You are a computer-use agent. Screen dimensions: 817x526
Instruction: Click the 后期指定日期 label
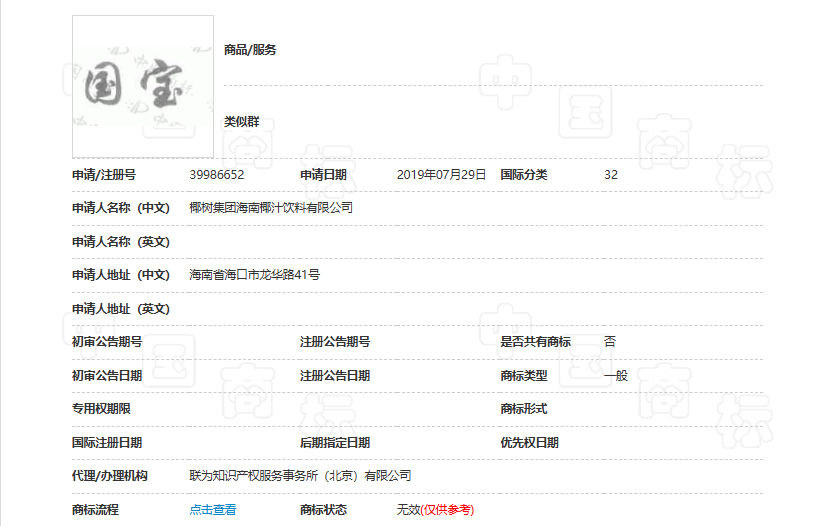(x=335, y=443)
